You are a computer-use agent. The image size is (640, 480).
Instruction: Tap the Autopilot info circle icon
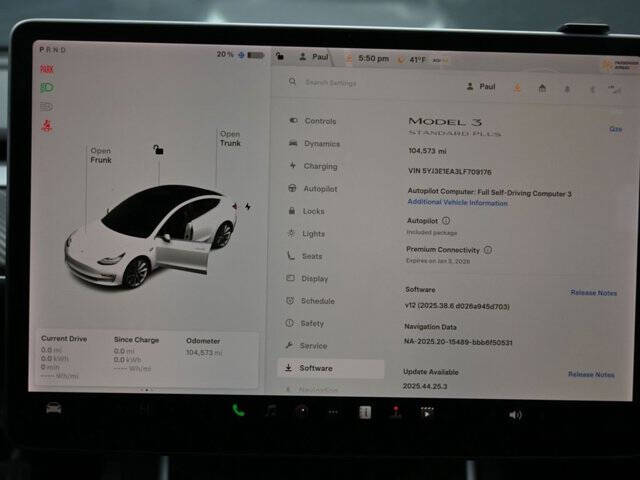click(x=446, y=221)
